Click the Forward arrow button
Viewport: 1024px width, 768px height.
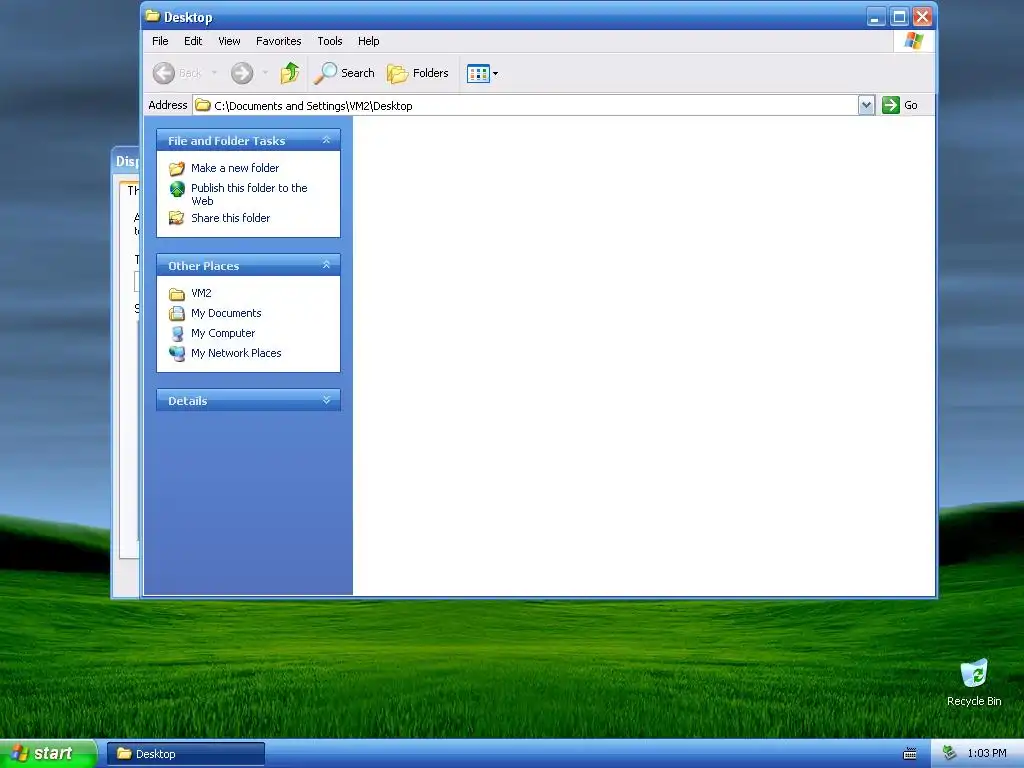[242, 72]
